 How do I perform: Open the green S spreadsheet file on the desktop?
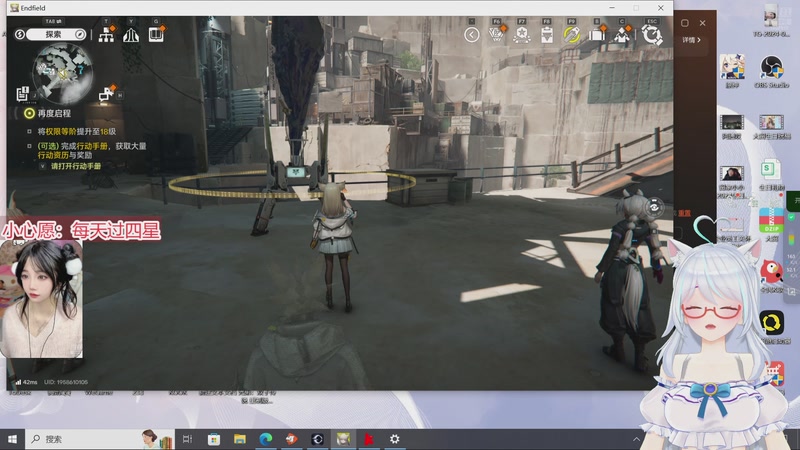click(770, 175)
